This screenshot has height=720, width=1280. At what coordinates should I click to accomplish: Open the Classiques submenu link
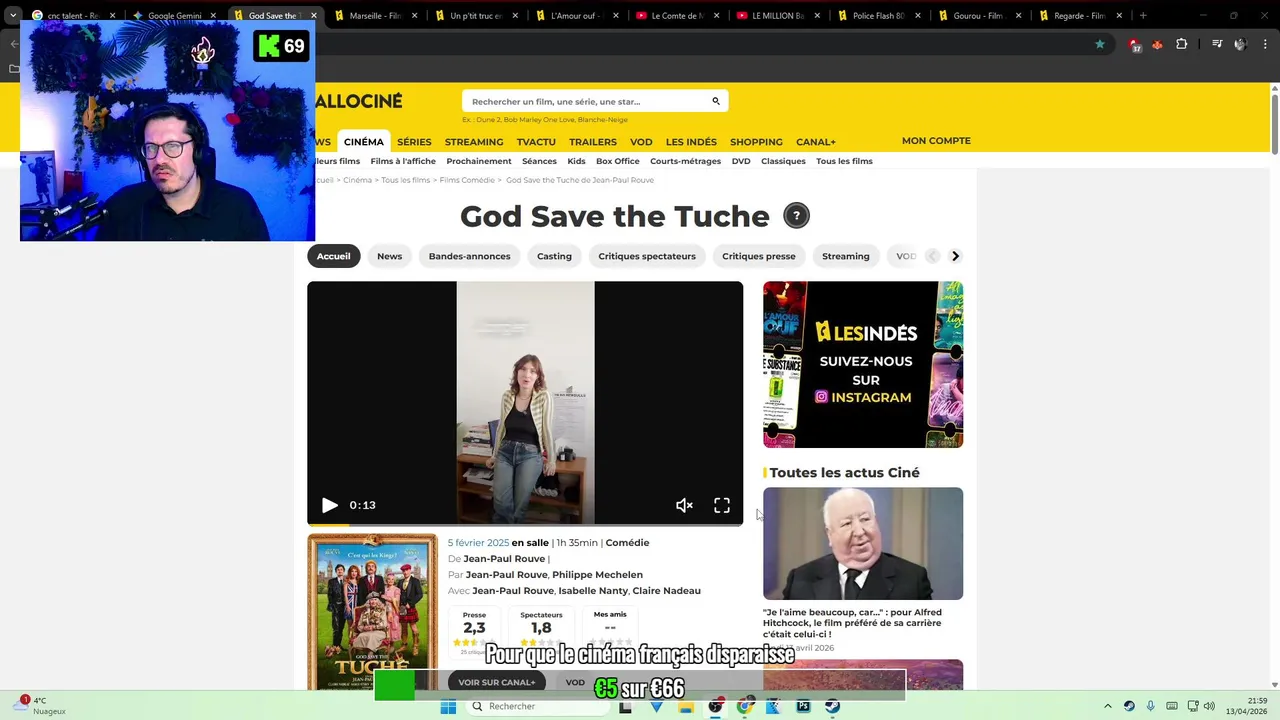[x=783, y=161]
